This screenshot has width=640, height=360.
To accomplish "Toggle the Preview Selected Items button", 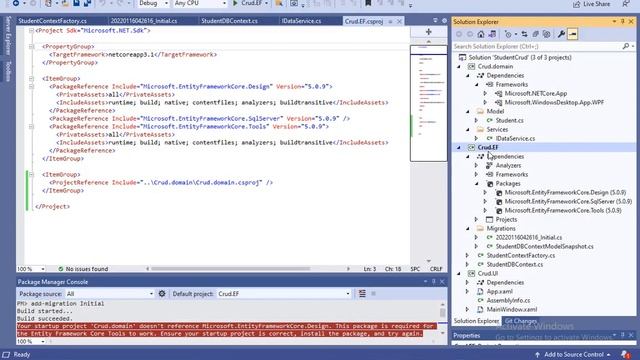I will point(573,34).
